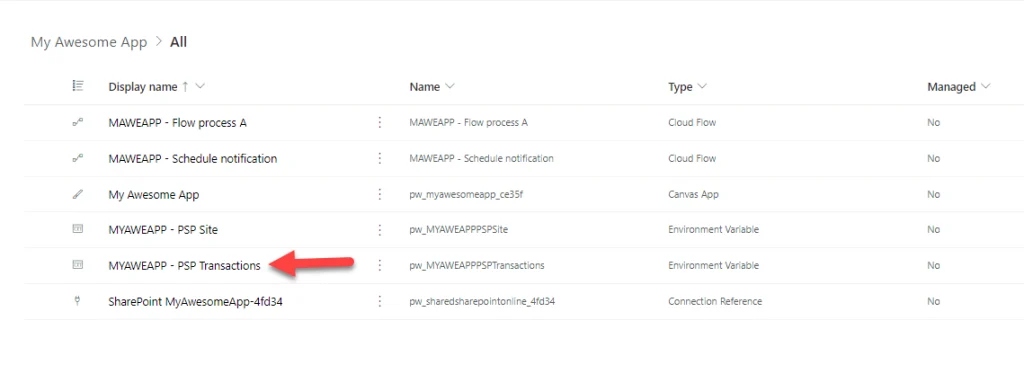Open MYAWEAPP - PSP Site display name
This screenshot has width=1024, height=374.
coord(163,230)
